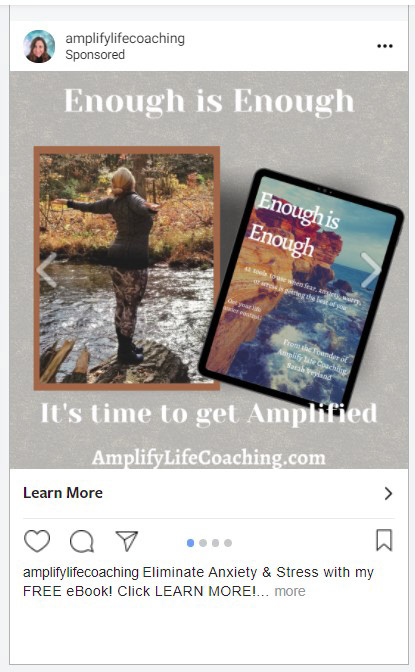Open comments via speech bubble icon
415x672 pixels.
[x=81, y=541]
